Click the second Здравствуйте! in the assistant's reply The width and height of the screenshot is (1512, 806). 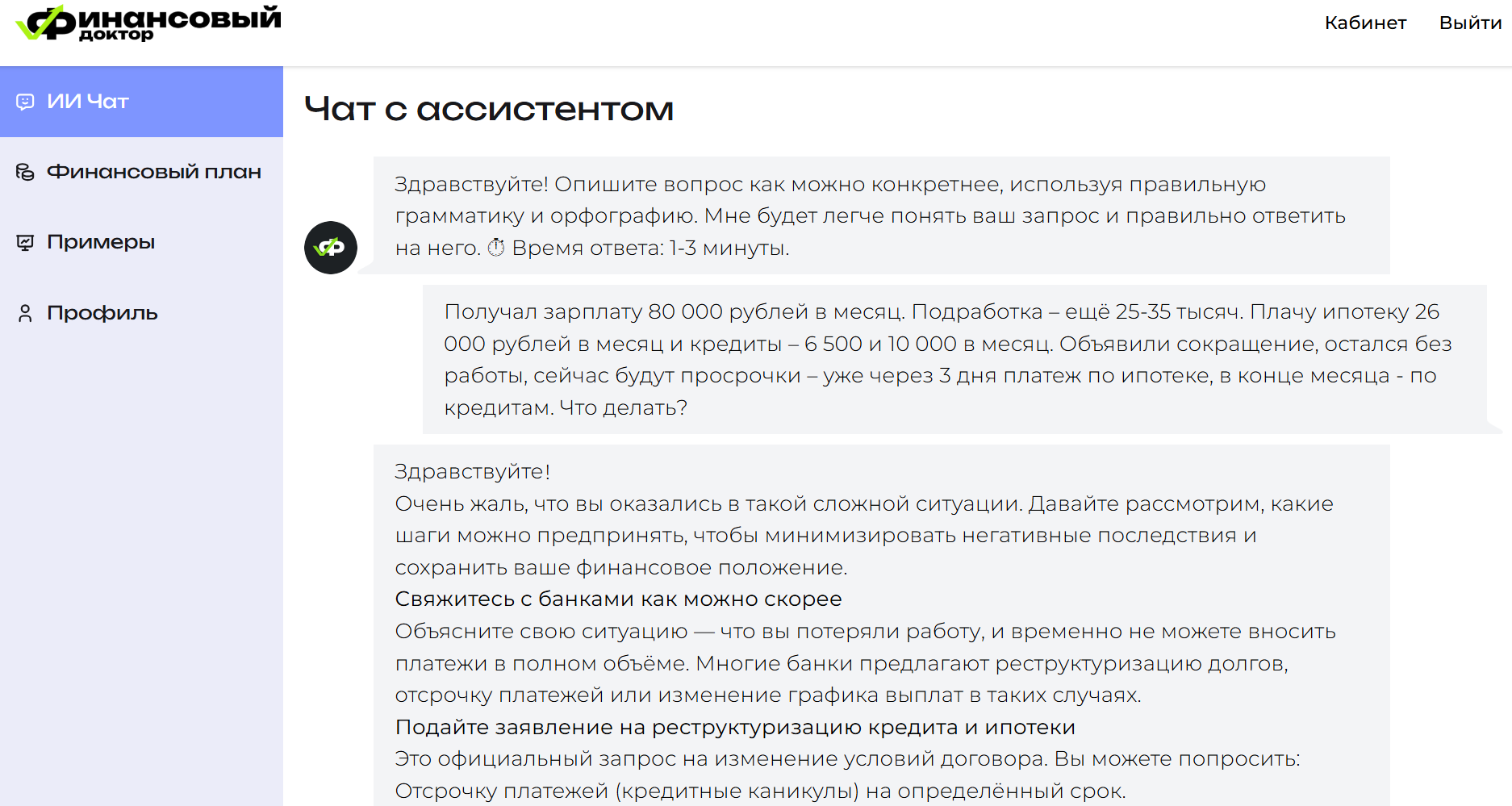472,471
